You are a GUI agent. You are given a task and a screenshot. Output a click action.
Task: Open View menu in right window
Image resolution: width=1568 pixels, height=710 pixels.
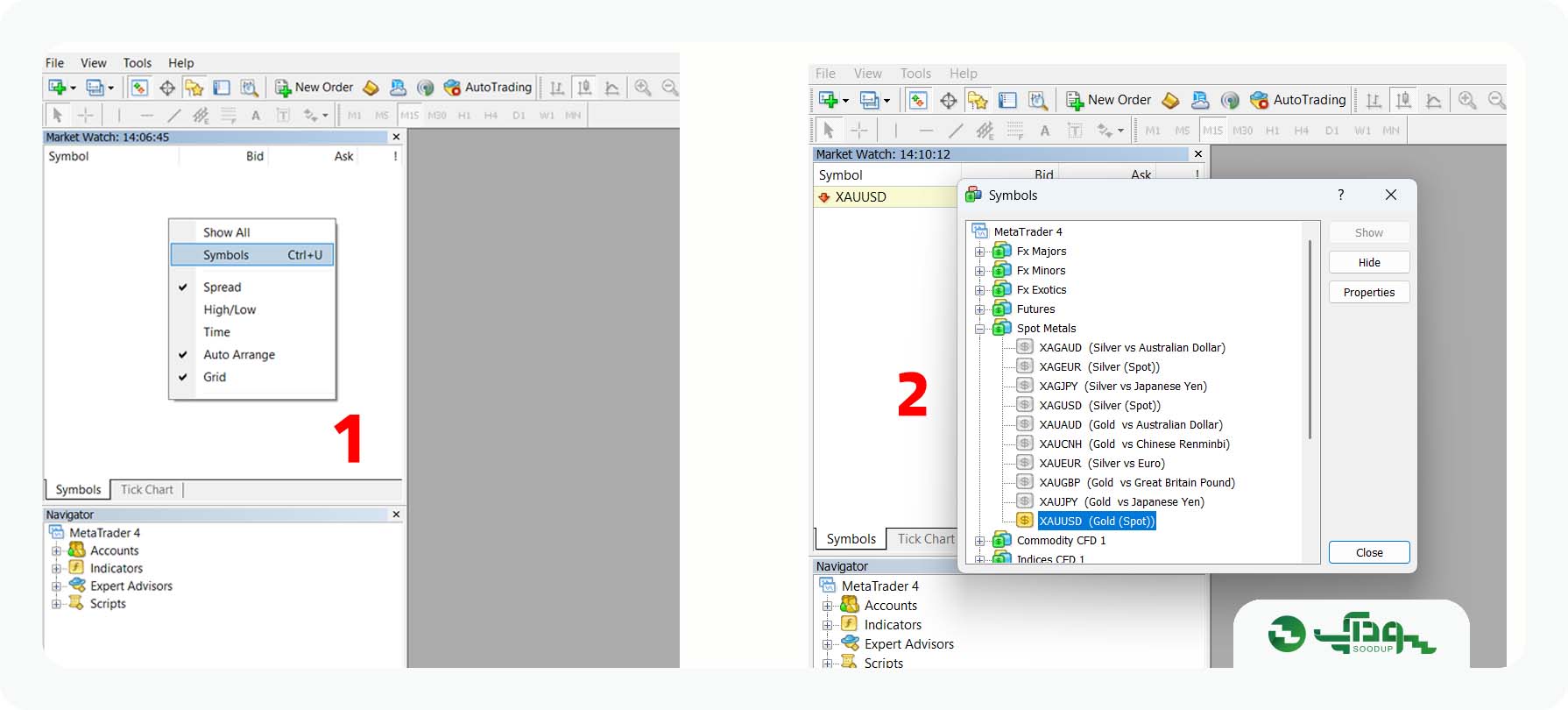tap(867, 74)
